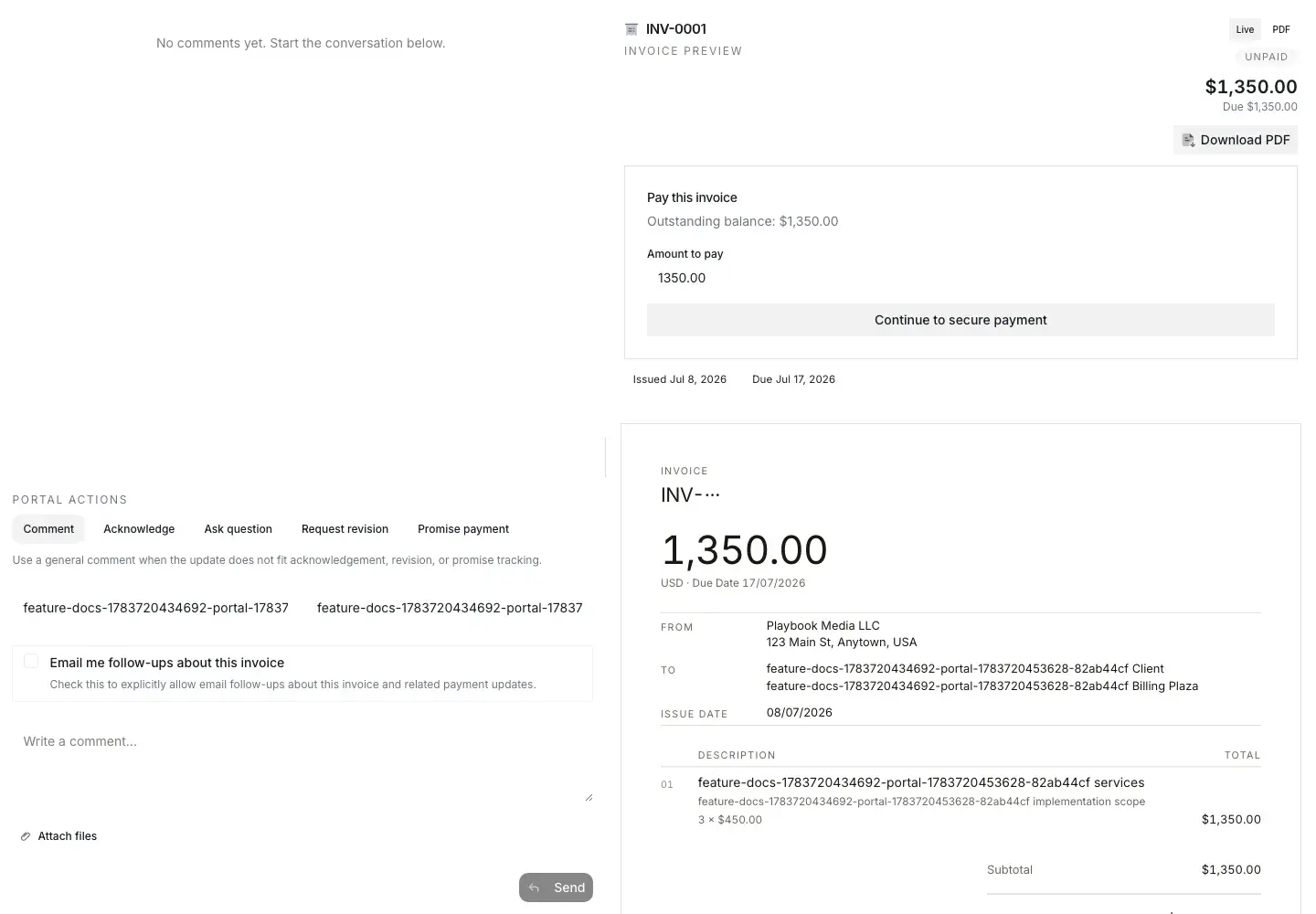The height and width of the screenshot is (914, 1316).
Task: Click the implementation scope description line
Action: point(921,802)
